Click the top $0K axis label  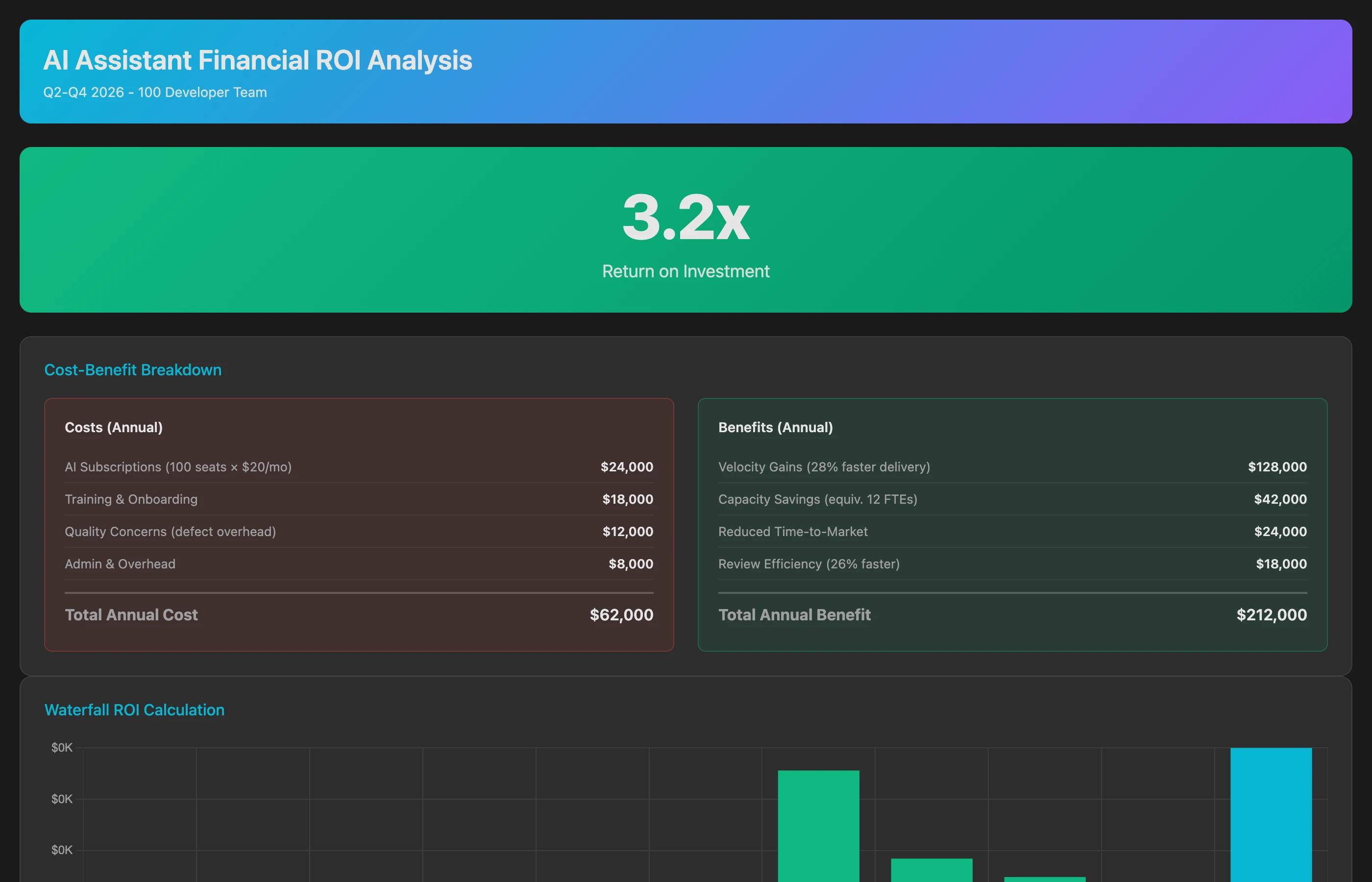tap(62, 747)
